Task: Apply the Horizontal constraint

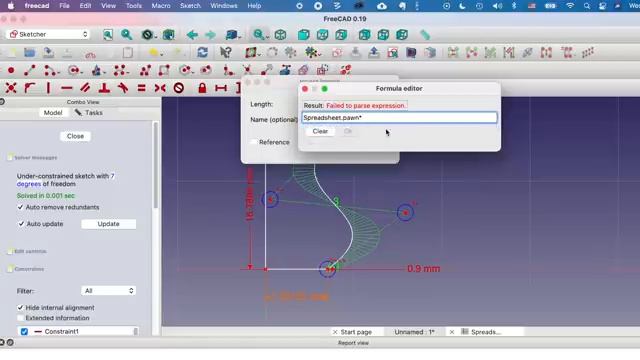Action: pyautogui.click(x=67, y=88)
